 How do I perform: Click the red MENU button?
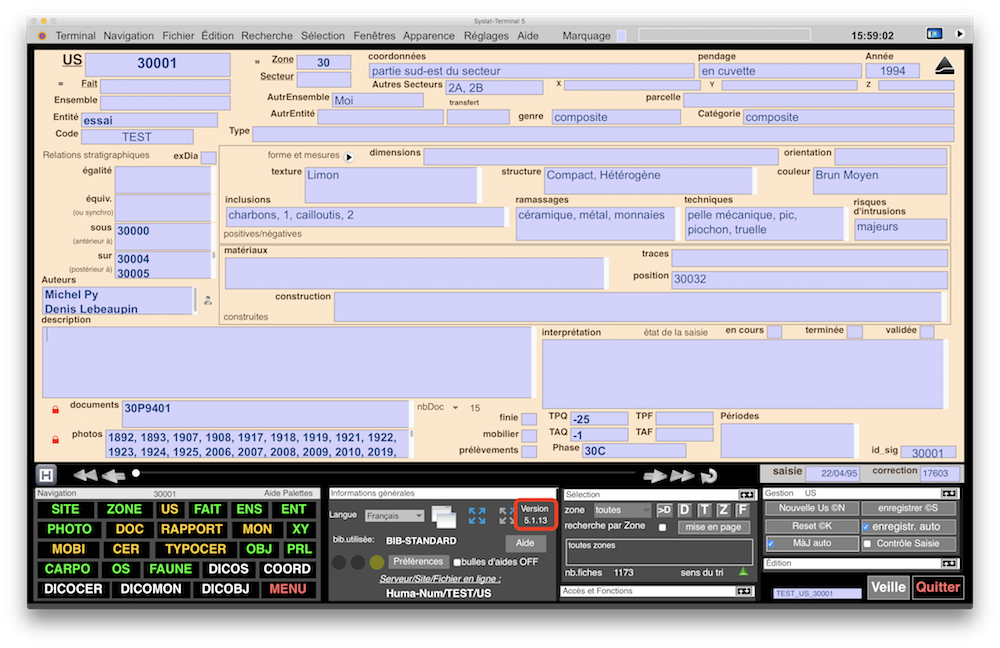point(288,589)
